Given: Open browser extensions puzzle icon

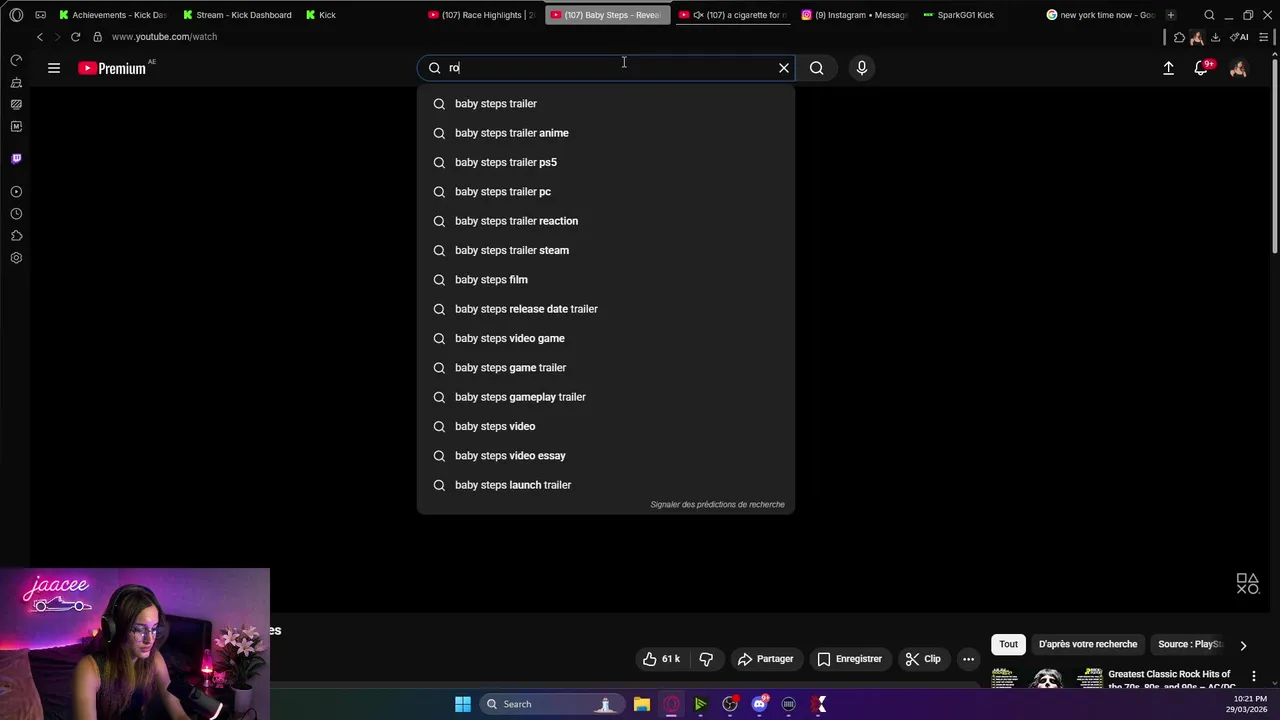Looking at the screenshot, I should pyautogui.click(x=1179, y=37).
